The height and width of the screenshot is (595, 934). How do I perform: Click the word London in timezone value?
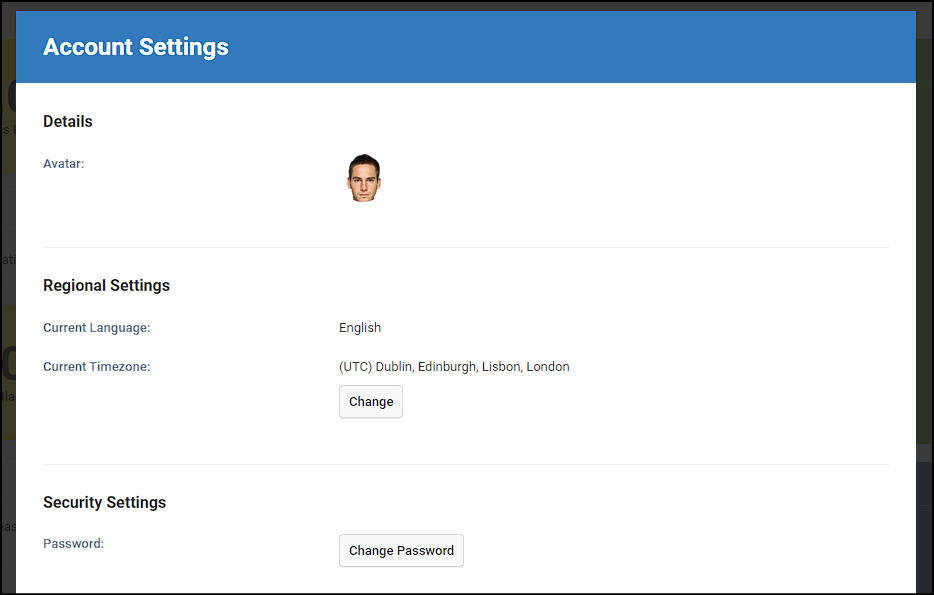point(548,367)
